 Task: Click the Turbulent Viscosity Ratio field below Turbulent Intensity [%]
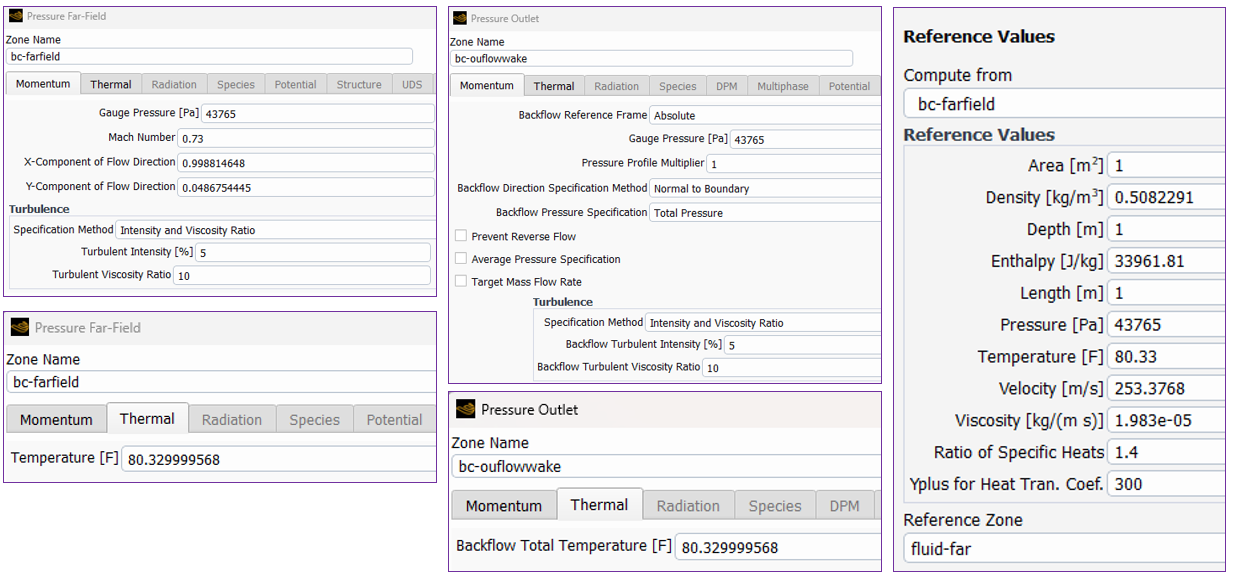[x=302, y=275]
